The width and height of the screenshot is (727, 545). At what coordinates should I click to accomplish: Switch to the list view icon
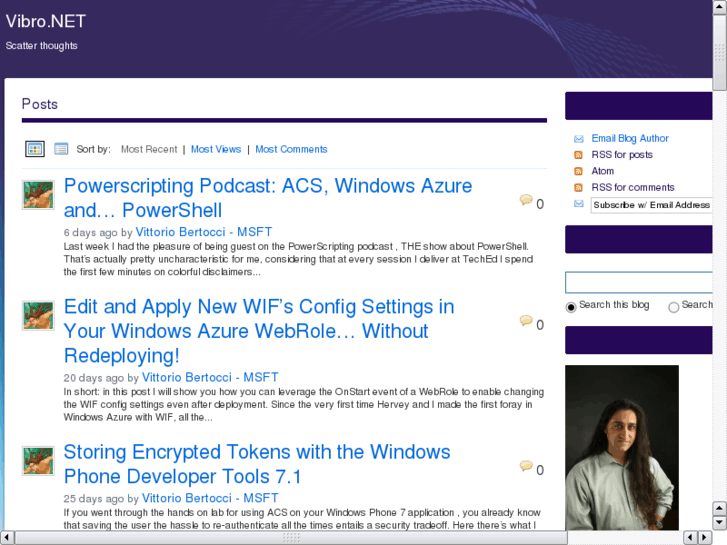pyautogui.click(x=61, y=149)
